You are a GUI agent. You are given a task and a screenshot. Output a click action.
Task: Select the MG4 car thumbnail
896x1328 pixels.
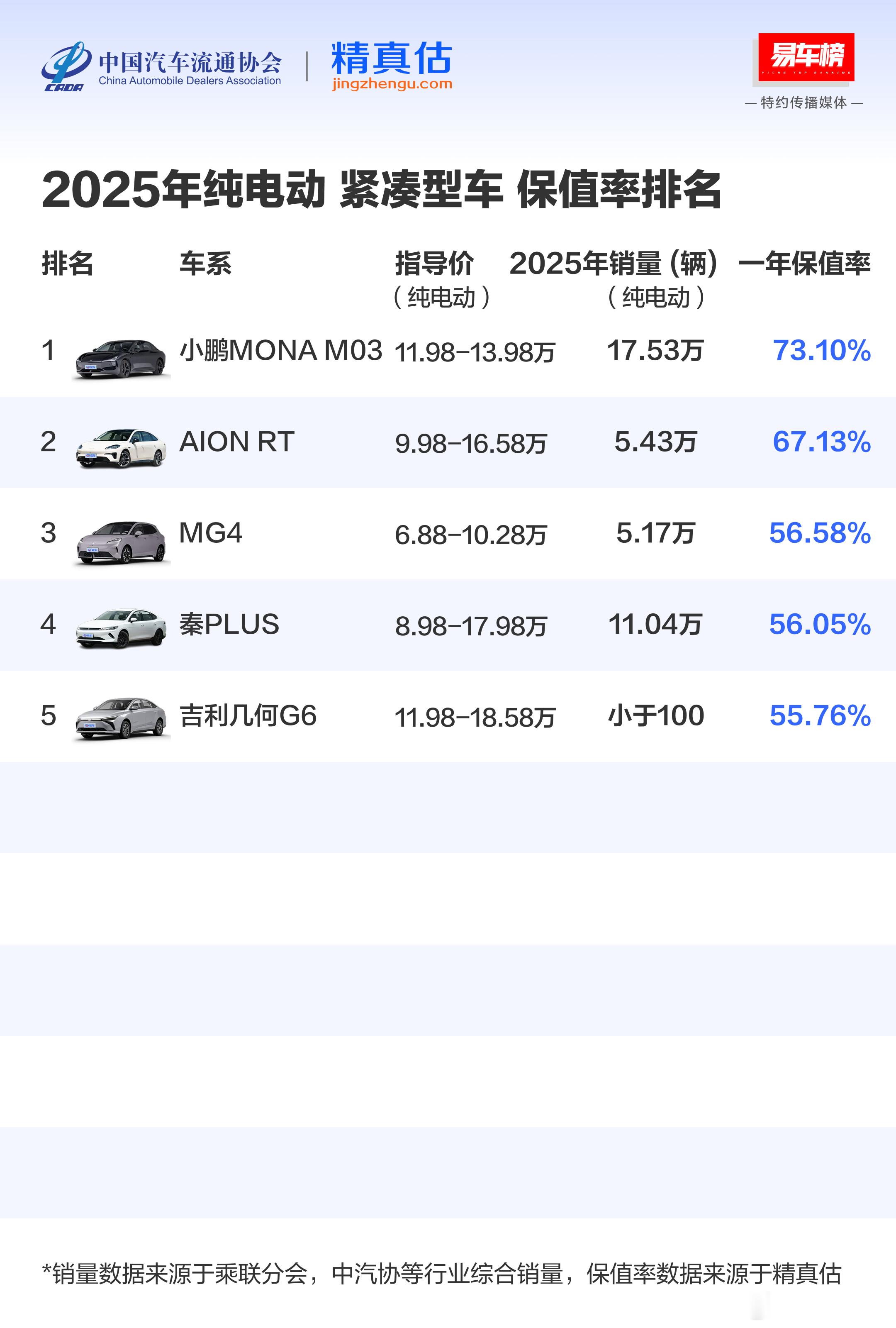click(121, 541)
